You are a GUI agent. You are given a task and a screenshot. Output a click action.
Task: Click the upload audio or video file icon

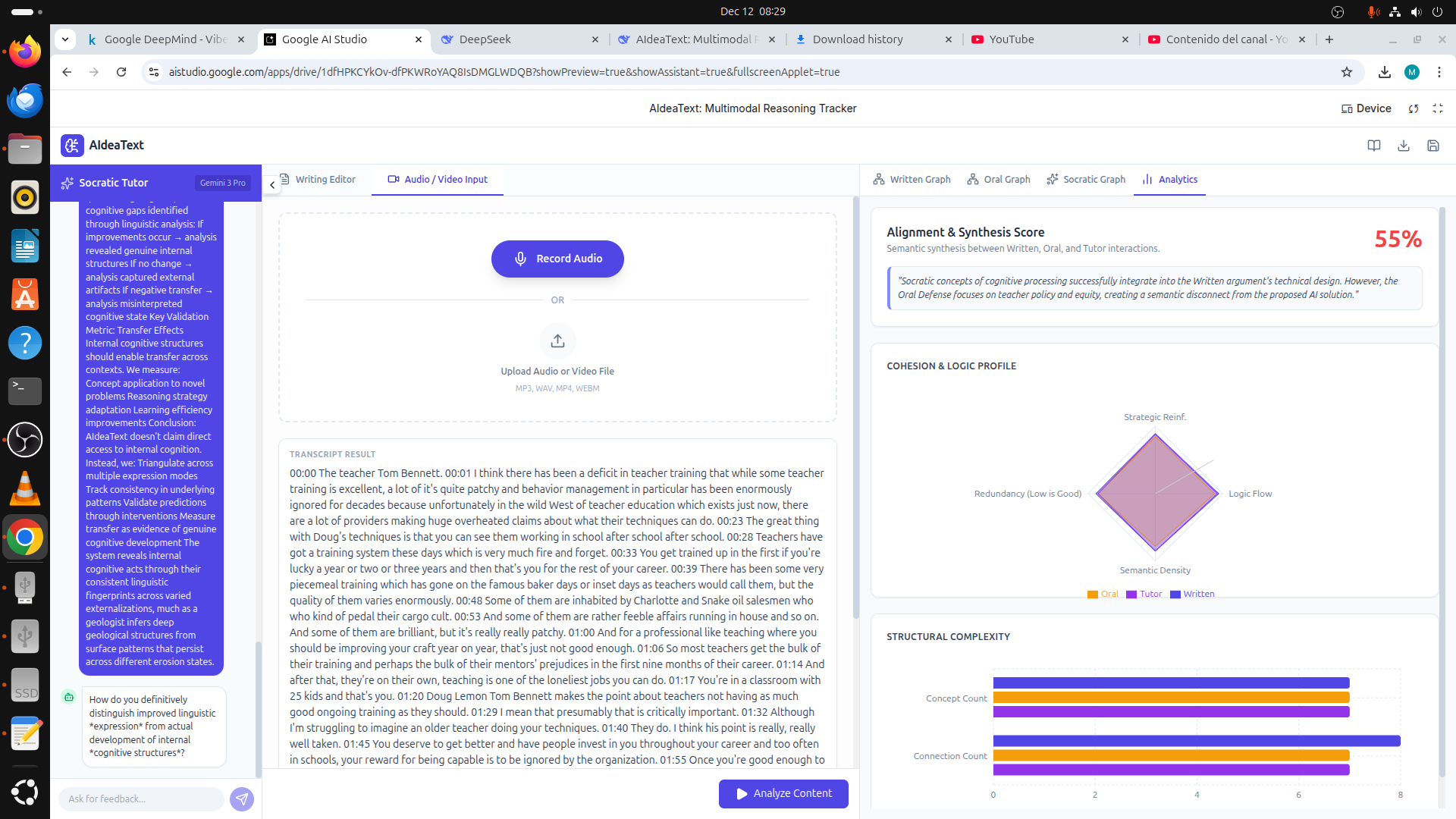(557, 341)
